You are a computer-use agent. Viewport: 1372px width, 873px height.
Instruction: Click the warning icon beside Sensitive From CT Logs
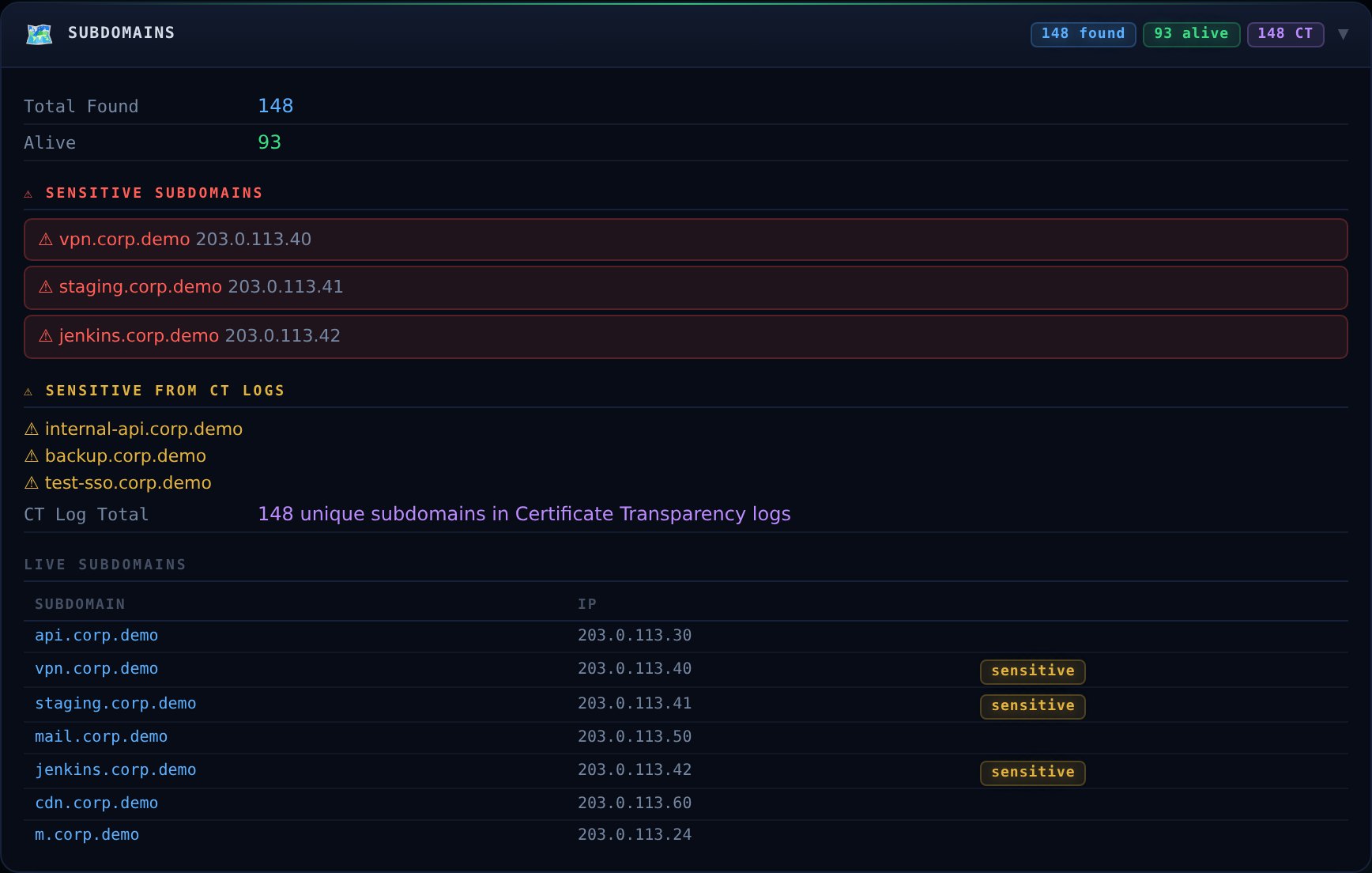click(x=28, y=391)
